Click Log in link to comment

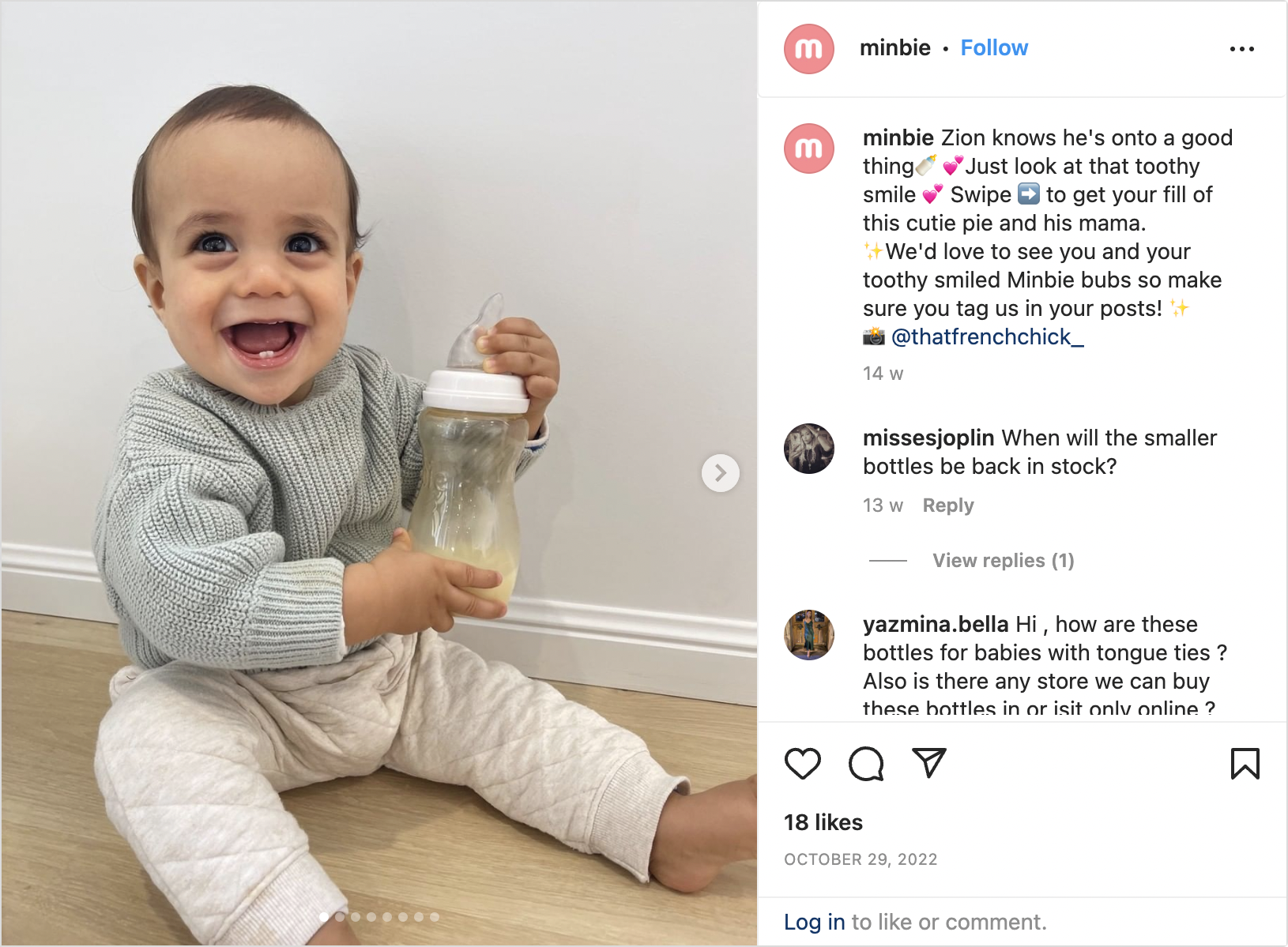814,922
